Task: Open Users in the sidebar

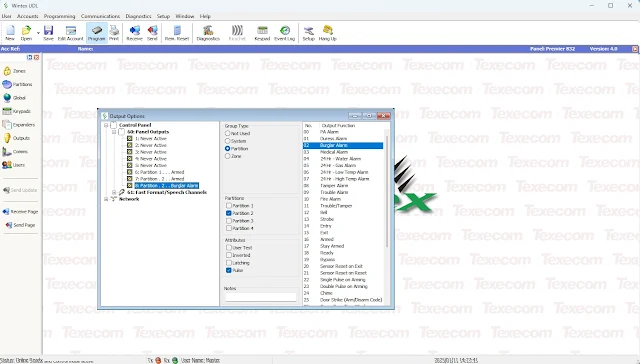Action: point(13,165)
